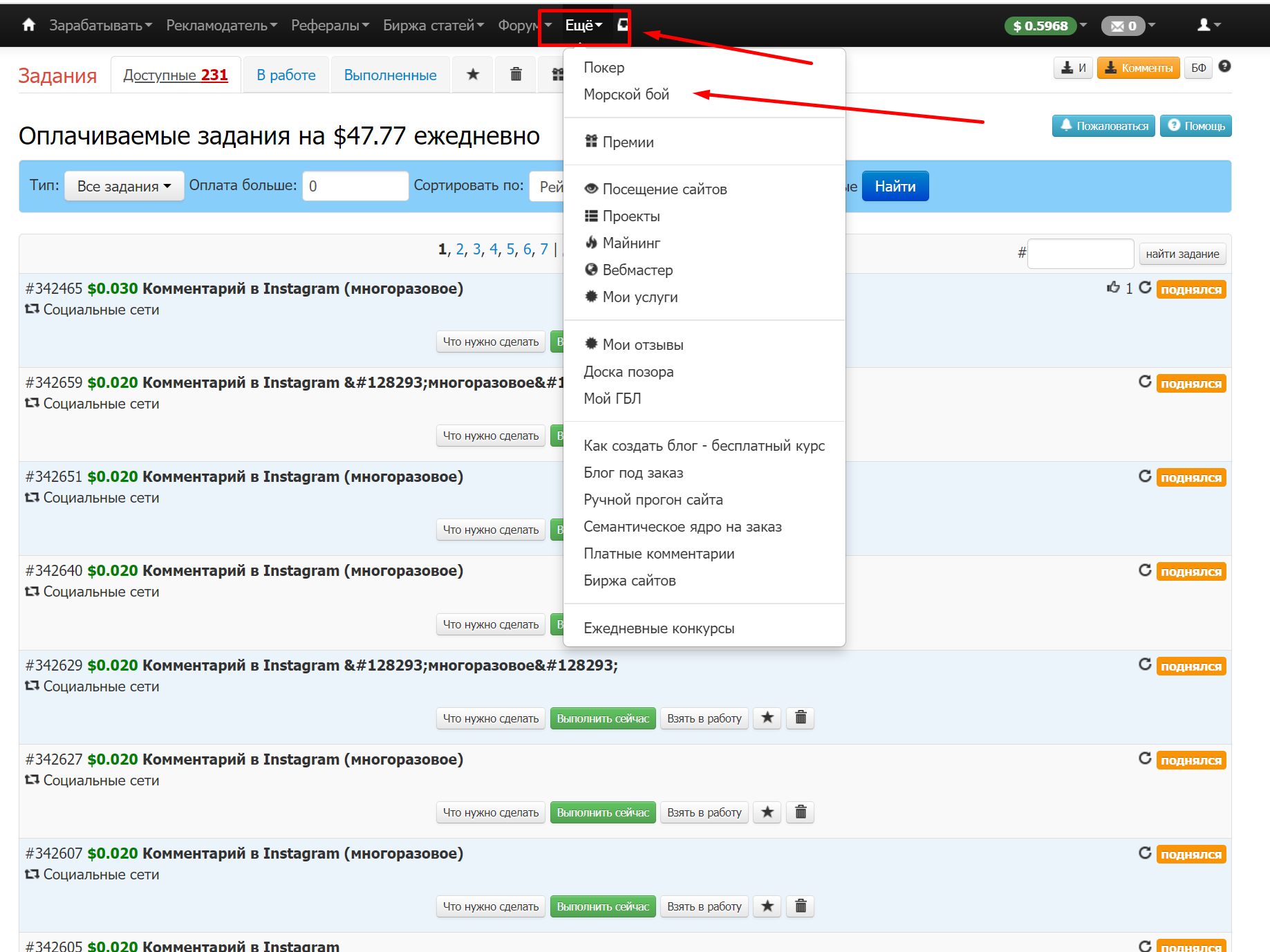Open the Биржа статей dropdown
This screenshot has height=952, width=1270.
(x=433, y=26)
